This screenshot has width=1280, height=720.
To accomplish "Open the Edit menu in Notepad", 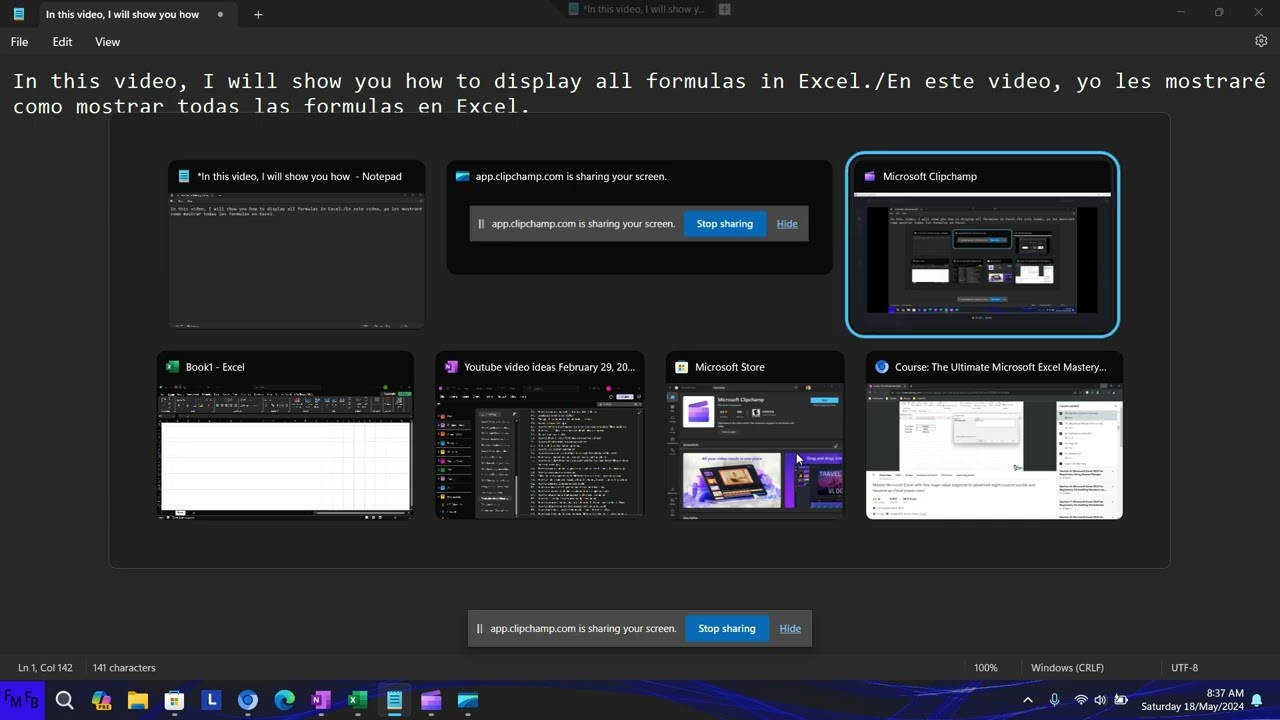I will [62, 42].
